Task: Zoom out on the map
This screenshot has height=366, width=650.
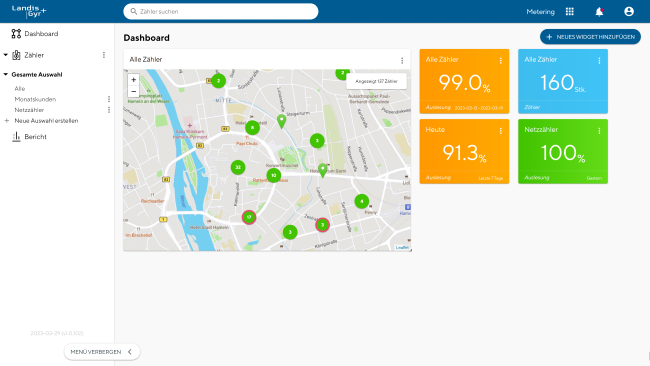Action: click(133, 91)
